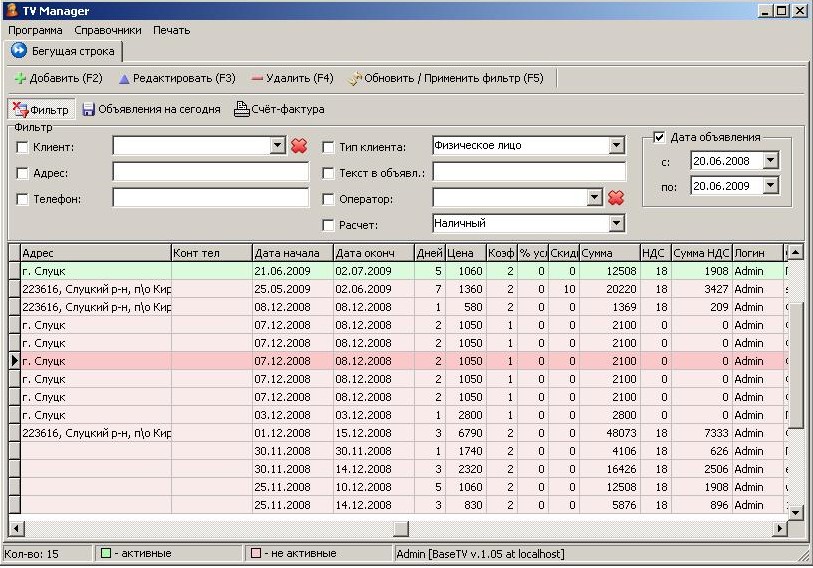This screenshot has width=813, height=568.
Task: Open the start date picker 20.06.2008
Action: pos(771,161)
